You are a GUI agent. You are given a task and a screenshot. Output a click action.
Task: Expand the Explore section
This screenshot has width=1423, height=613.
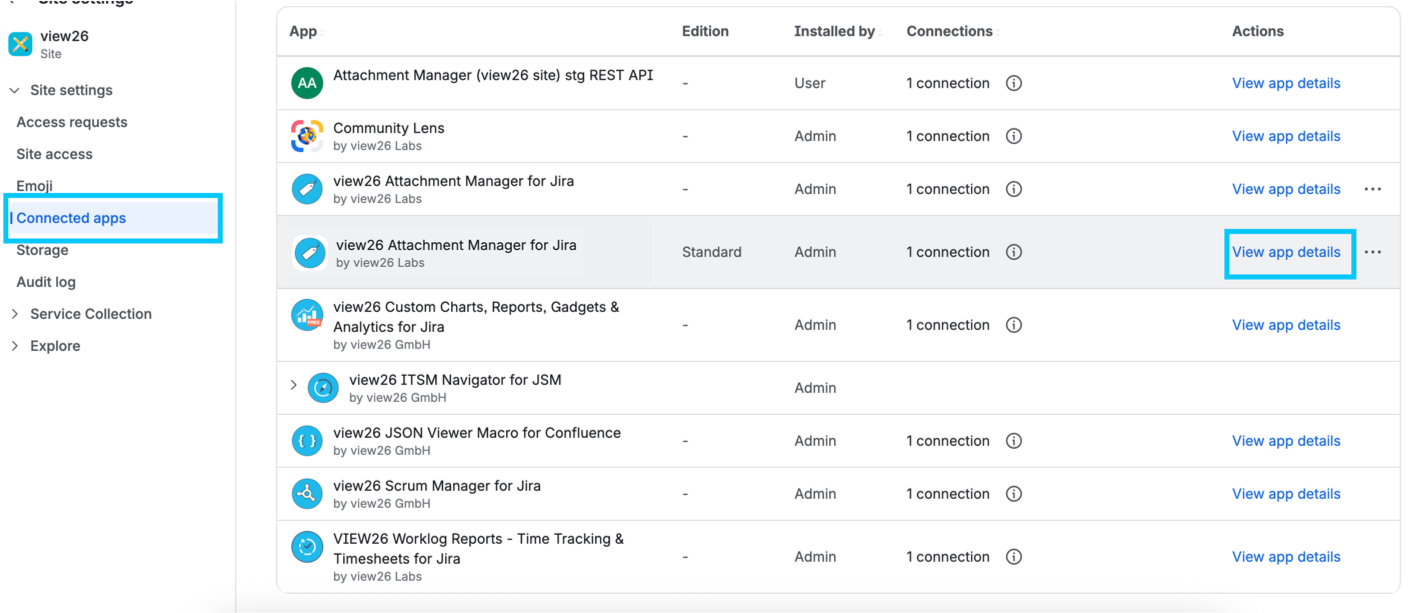pos(15,346)
